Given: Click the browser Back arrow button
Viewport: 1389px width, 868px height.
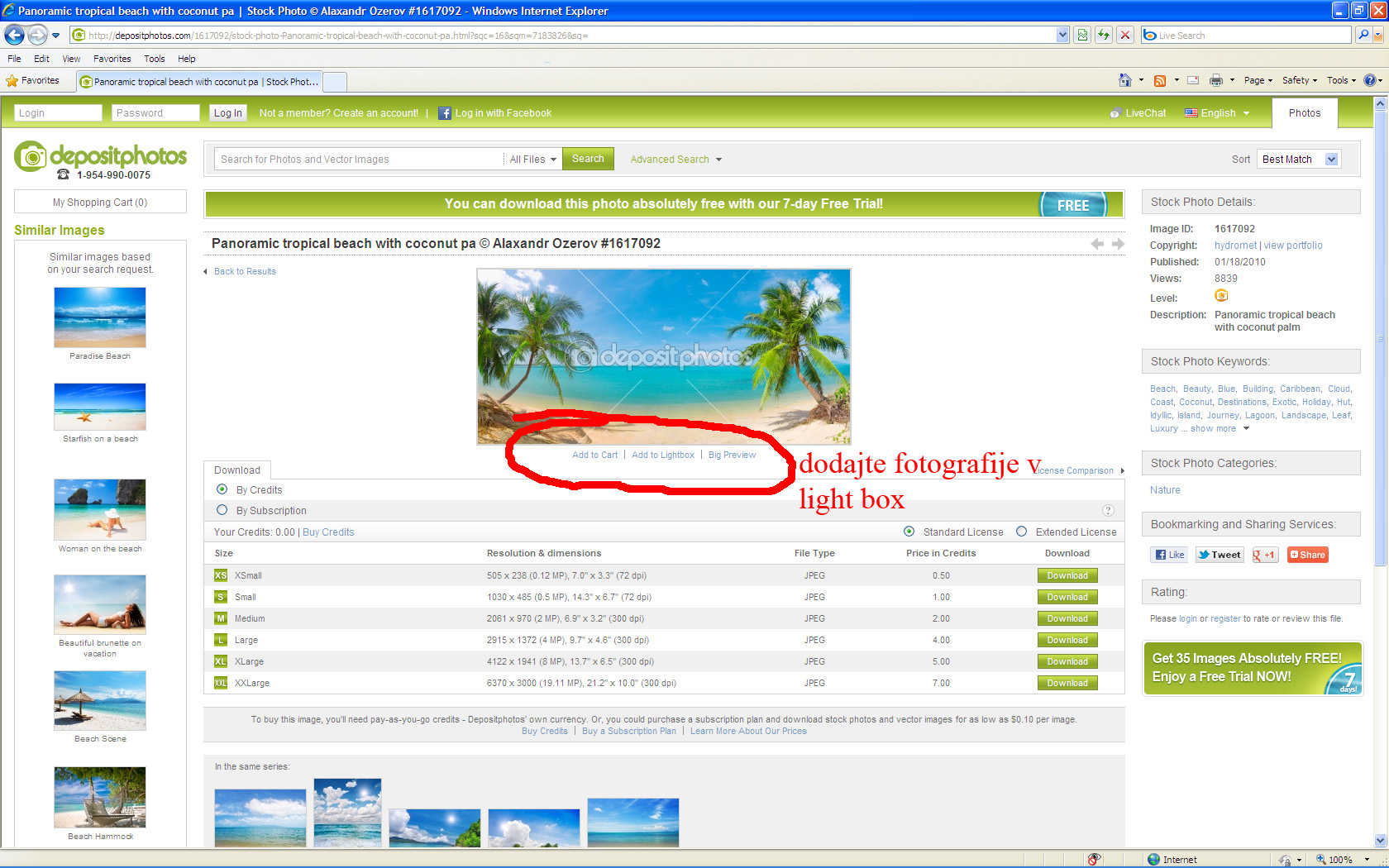Looking at the screenshot, I should click(14, 35).
